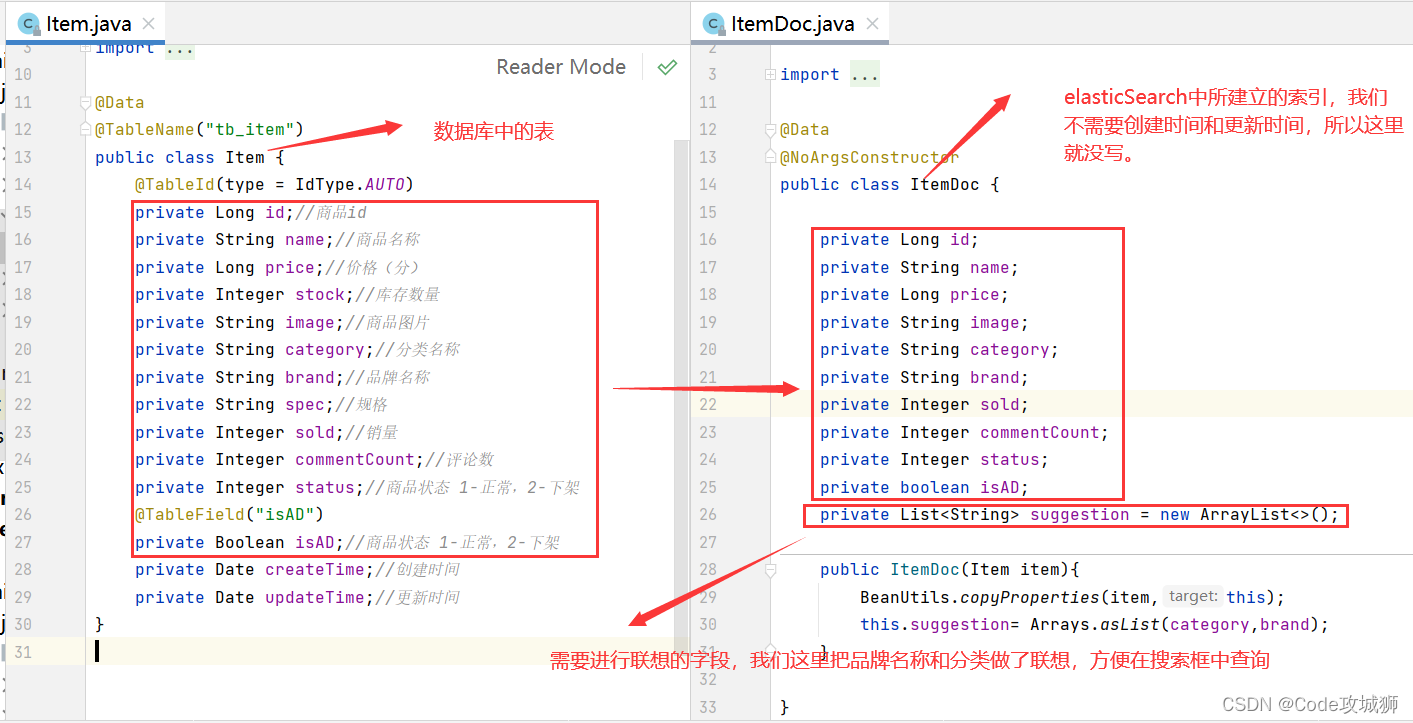Click gutter line number 26 in ItemDoc.java
Screen dimensions: 1413x723
707,515
